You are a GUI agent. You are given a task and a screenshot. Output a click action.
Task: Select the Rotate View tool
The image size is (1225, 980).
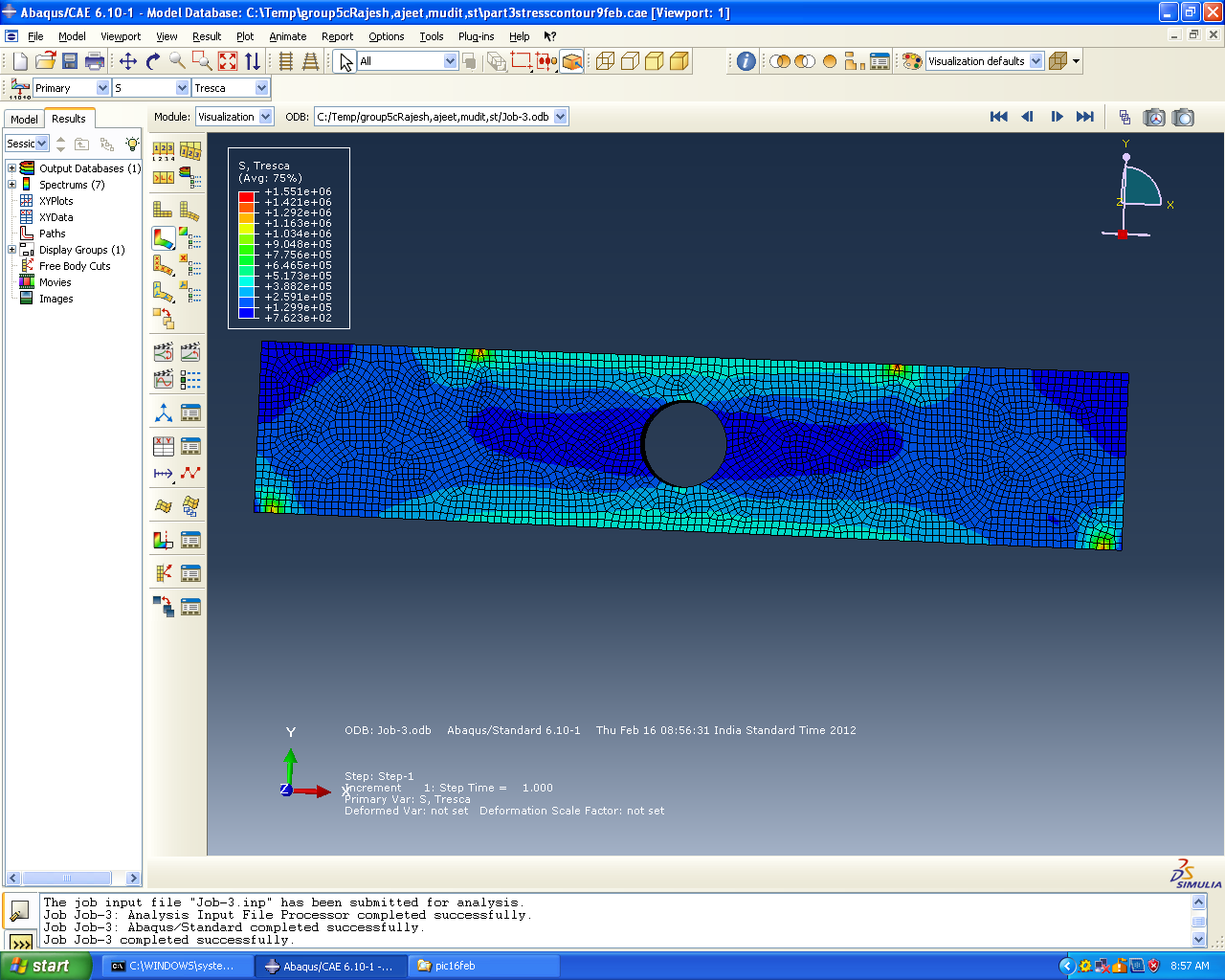(153, 61)
